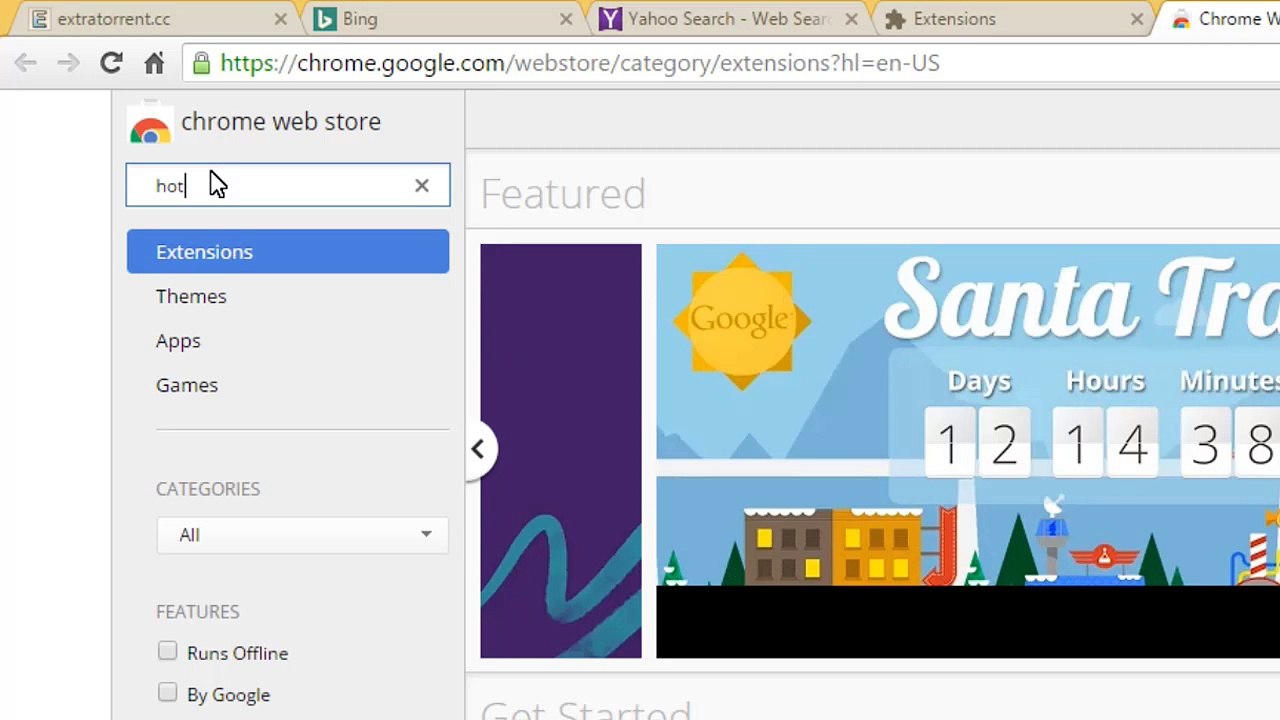Click the chrome web store title
The height and width of the screenshot is (720, 1280).
(281, 122)
